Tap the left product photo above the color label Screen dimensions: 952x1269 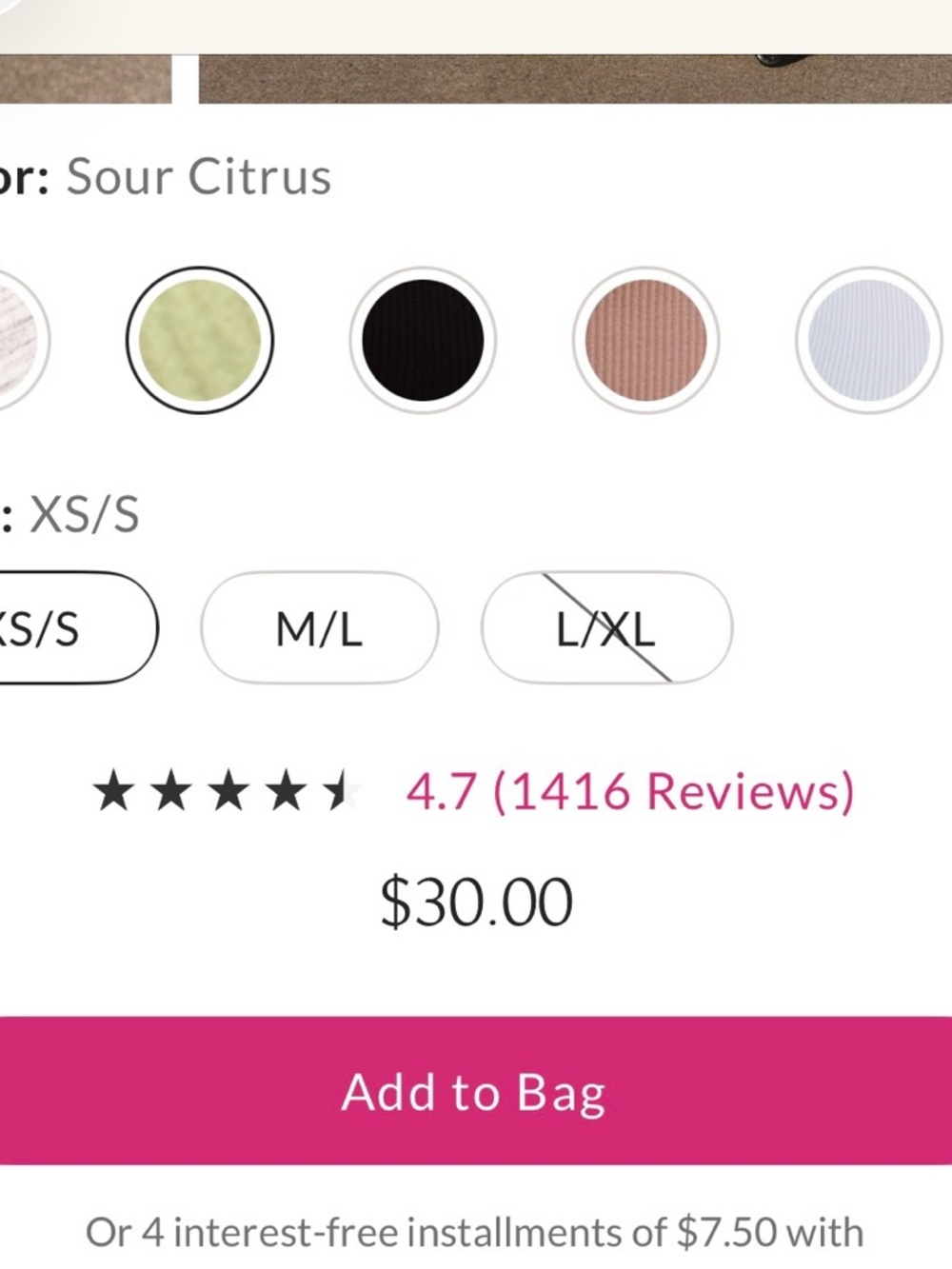84,78
